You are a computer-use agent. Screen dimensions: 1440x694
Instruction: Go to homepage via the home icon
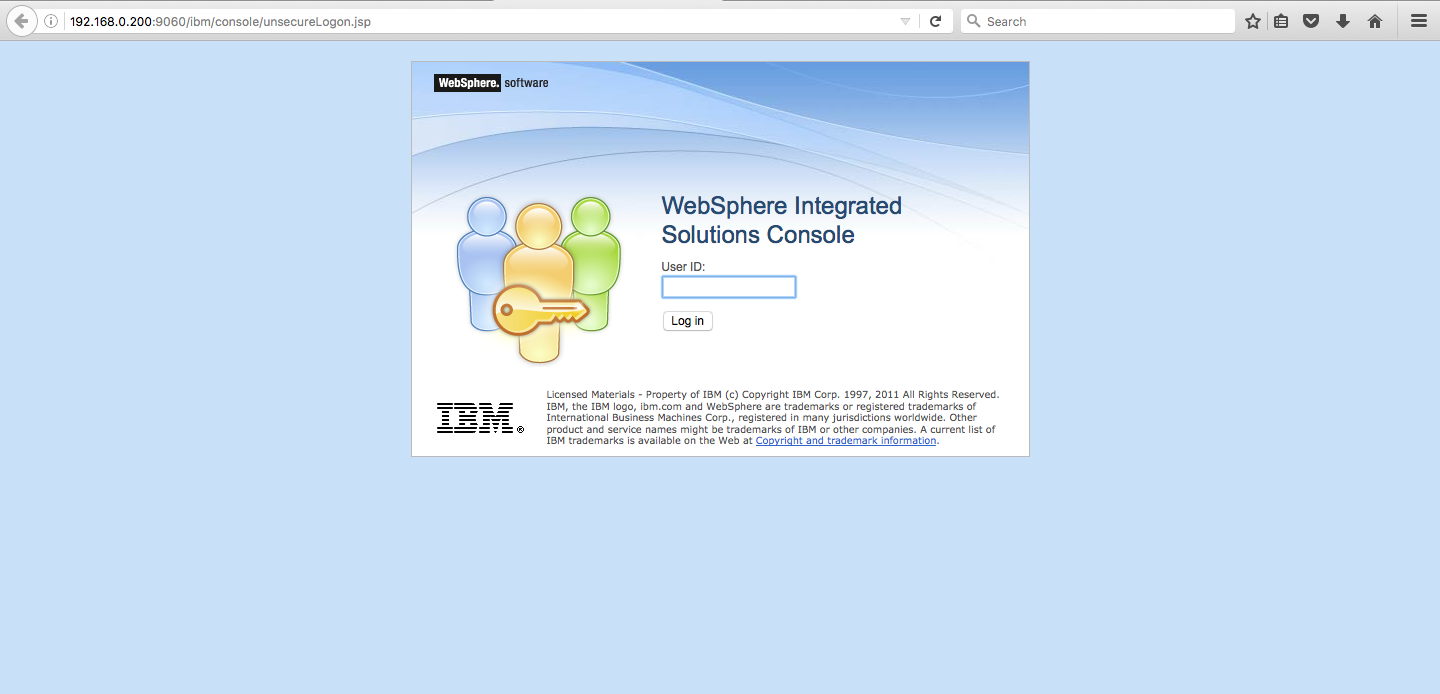(x=1375, y=20)
